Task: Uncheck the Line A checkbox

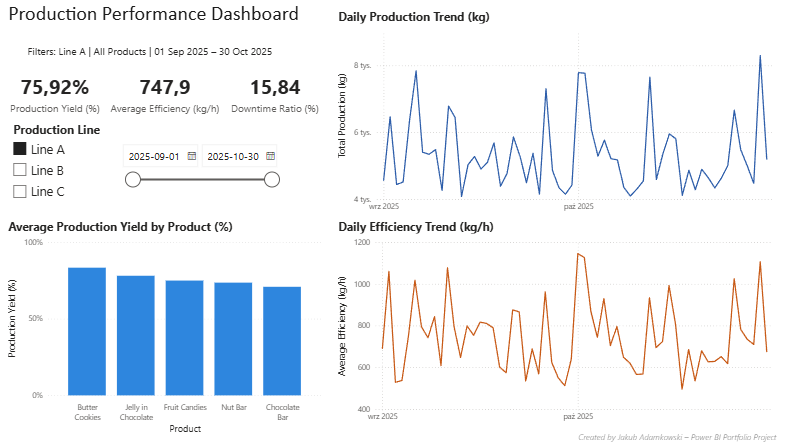Action: (20, 149)
